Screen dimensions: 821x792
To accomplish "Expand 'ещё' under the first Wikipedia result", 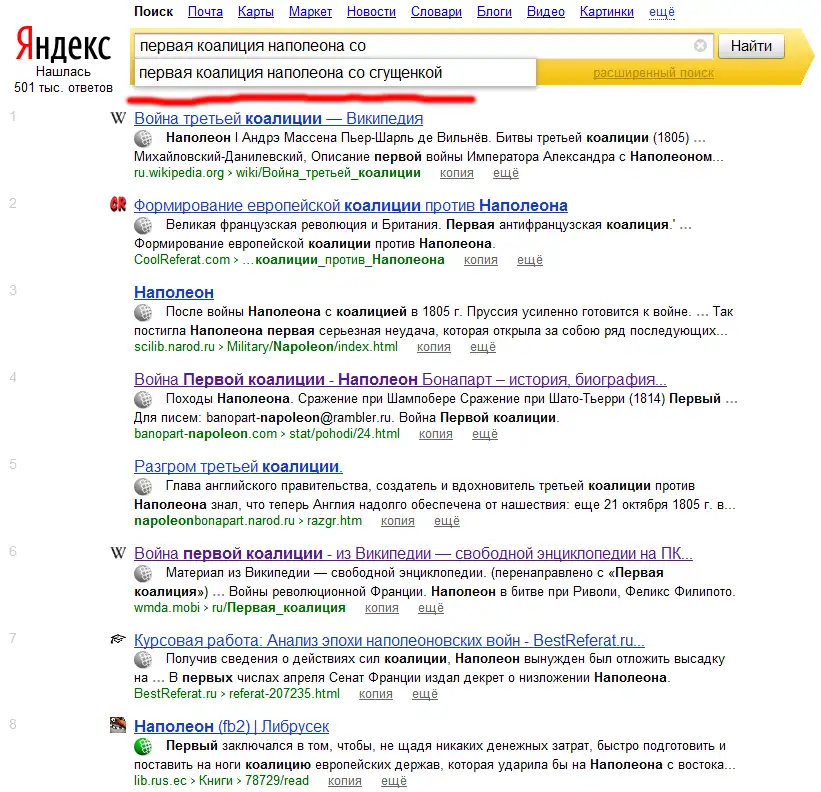I will tap(505, 173).
